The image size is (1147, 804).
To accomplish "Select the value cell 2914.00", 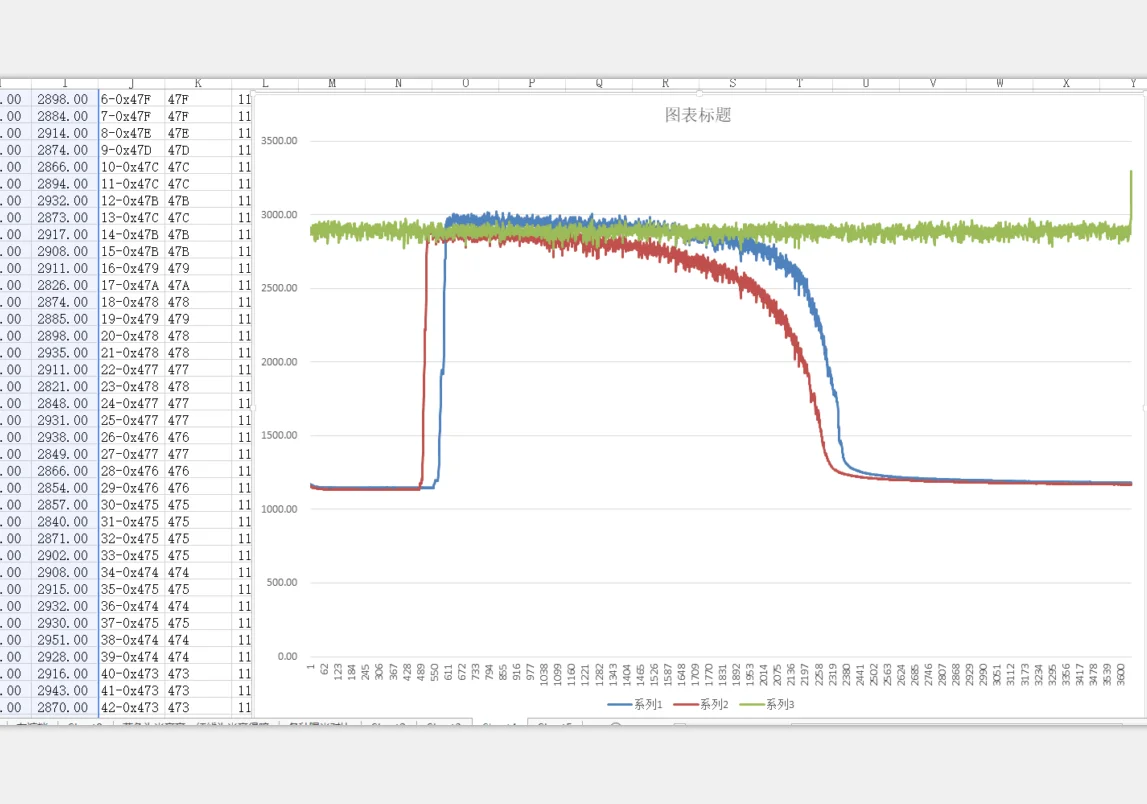I will (64, 132).
